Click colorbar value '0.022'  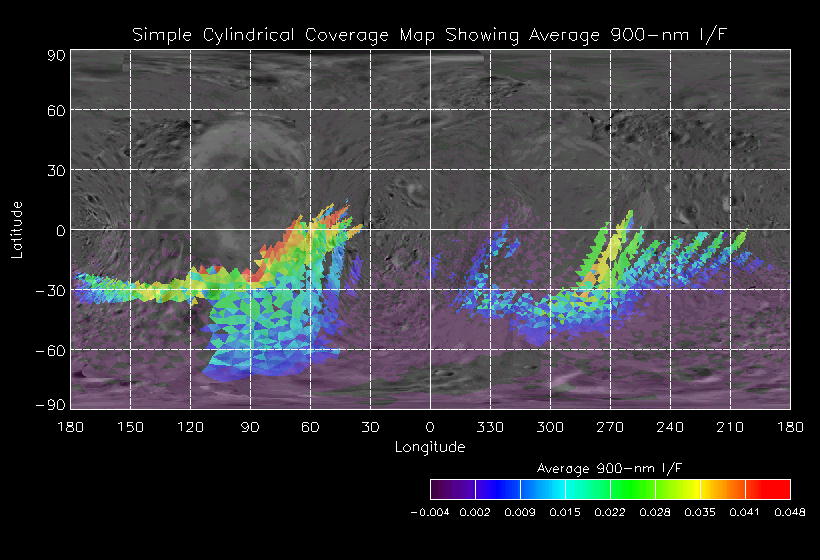click(610, 512)
